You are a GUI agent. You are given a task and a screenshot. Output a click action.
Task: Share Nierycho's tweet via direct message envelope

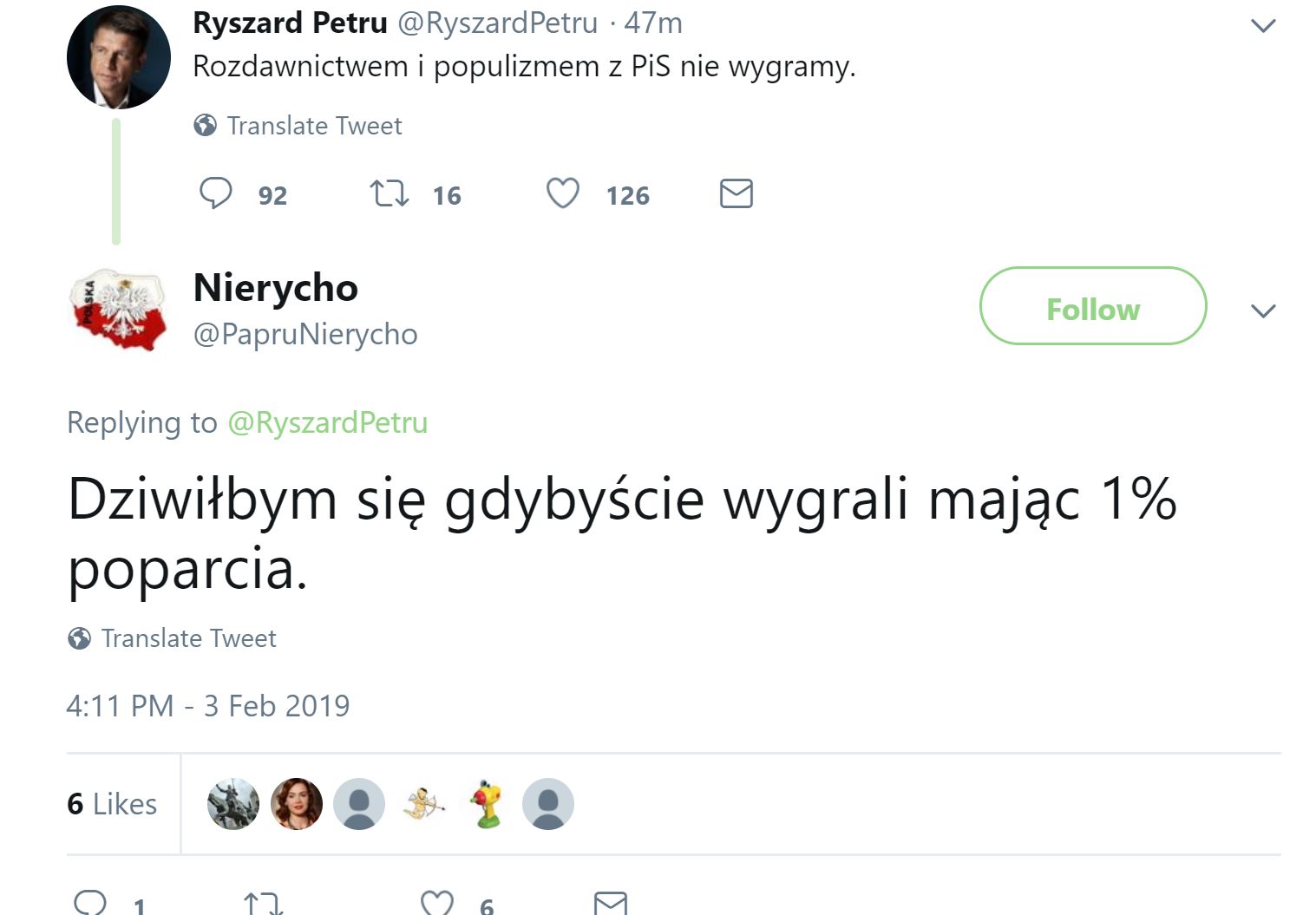pos(611,903)
